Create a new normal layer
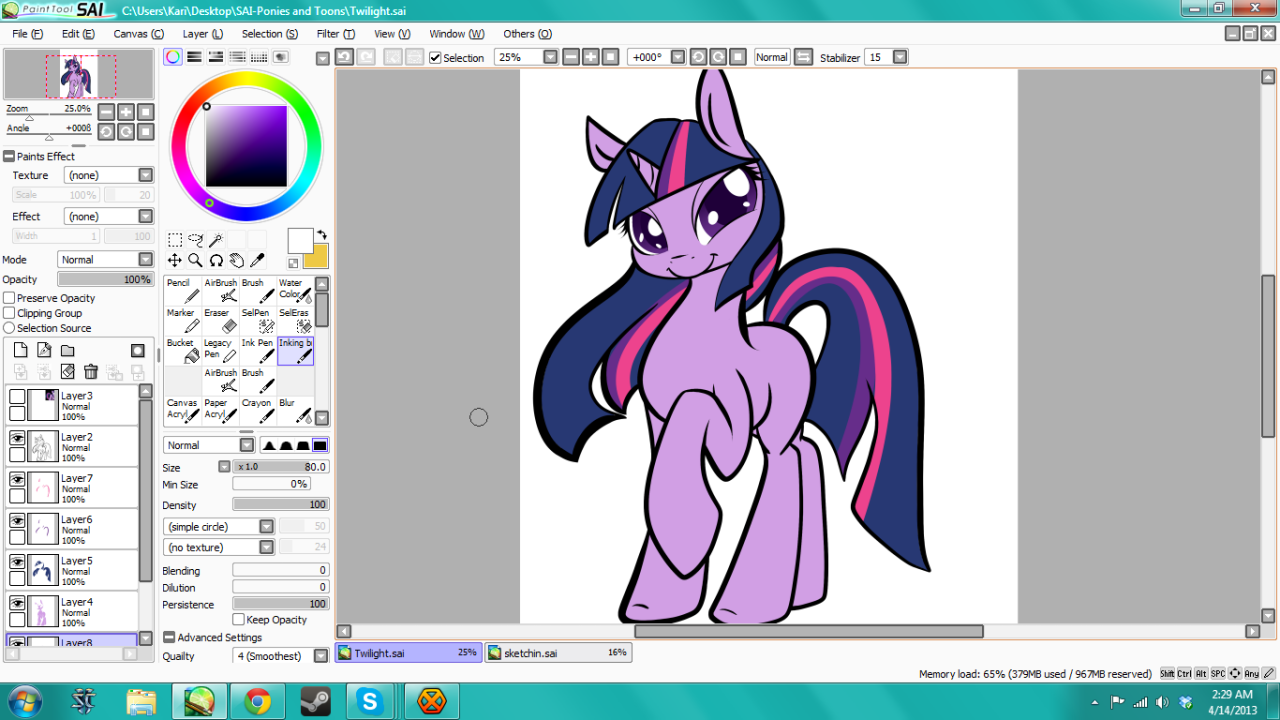1280x720 pixels. tap(20, 350)
